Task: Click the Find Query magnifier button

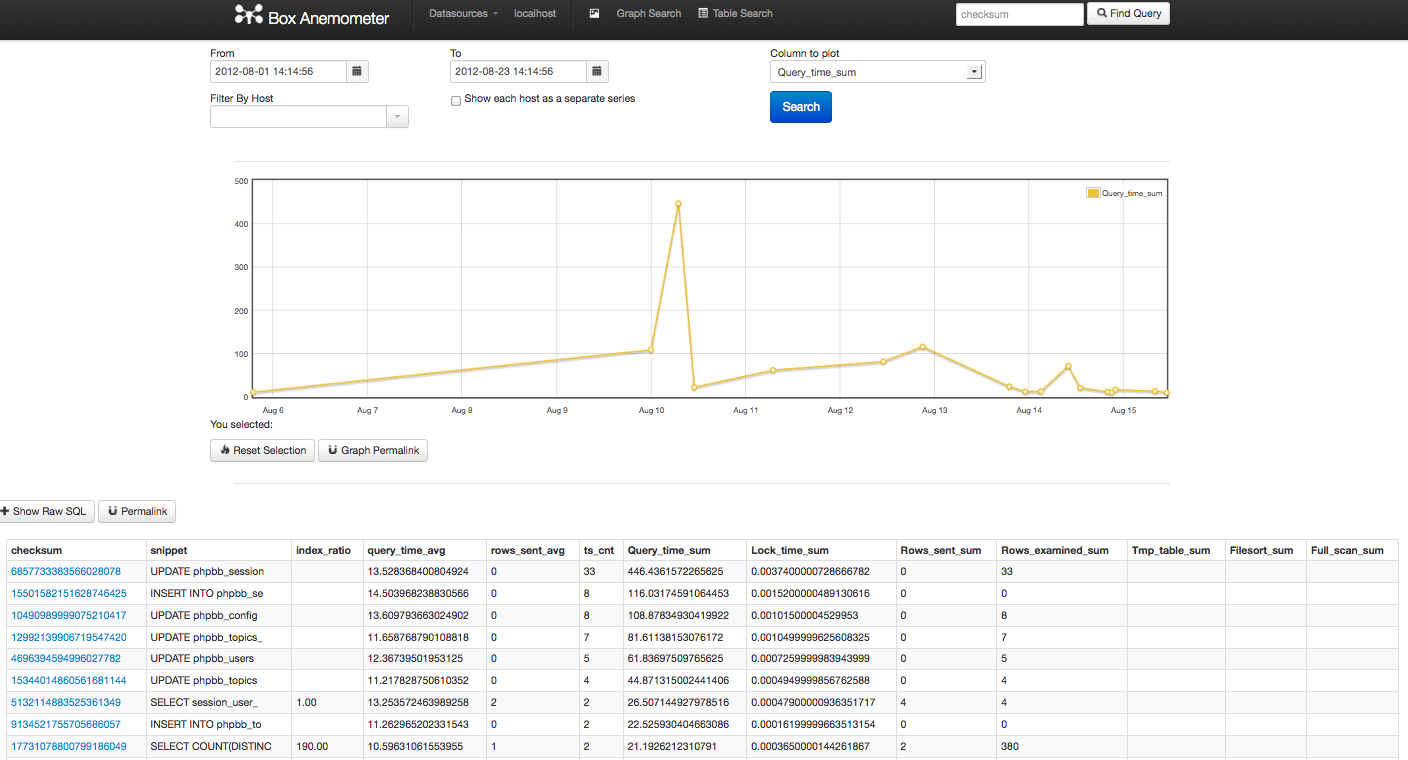Action: pyautogui.click(x=1127, y=14)
